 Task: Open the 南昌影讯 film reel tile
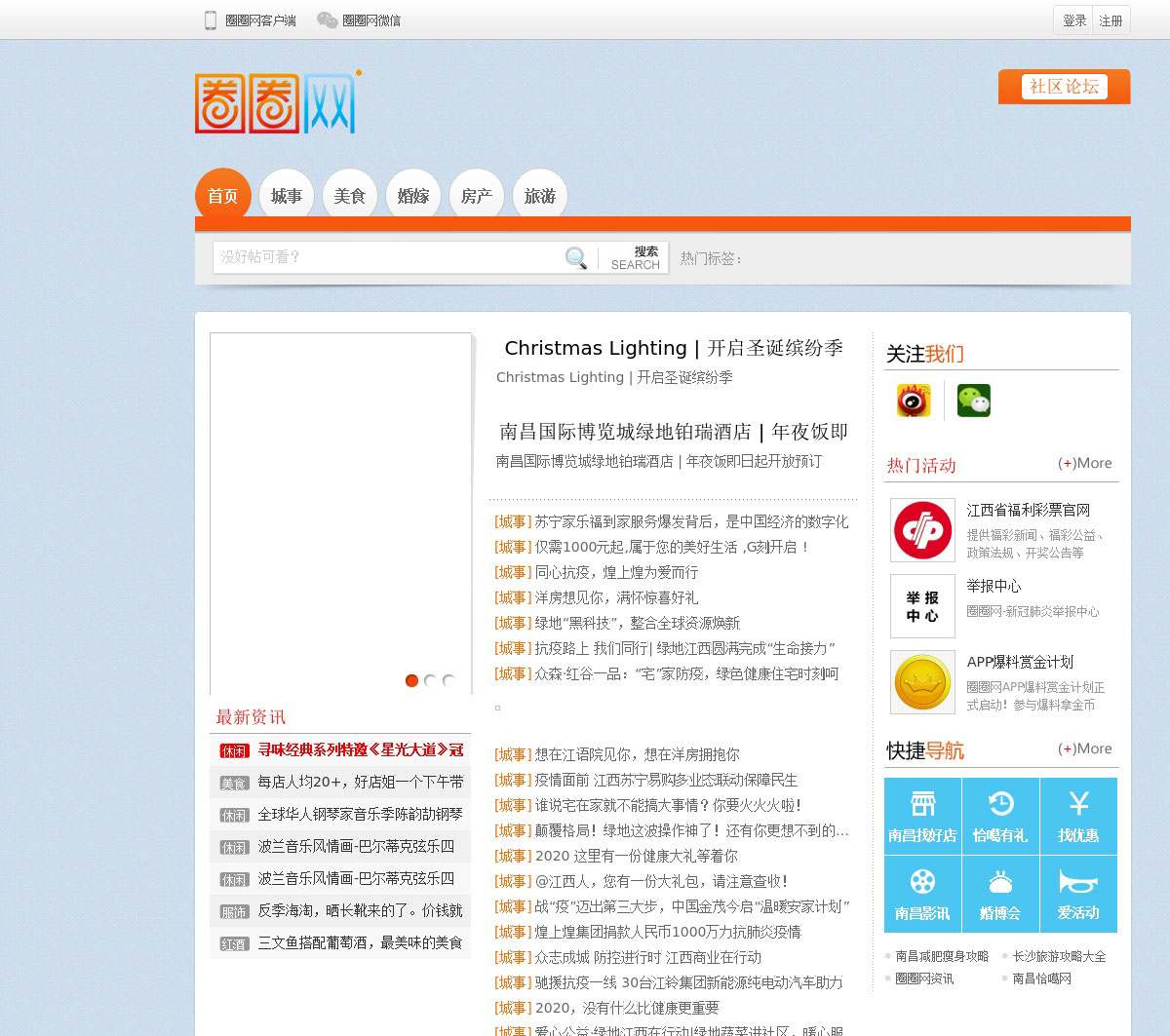click(922, 894)
